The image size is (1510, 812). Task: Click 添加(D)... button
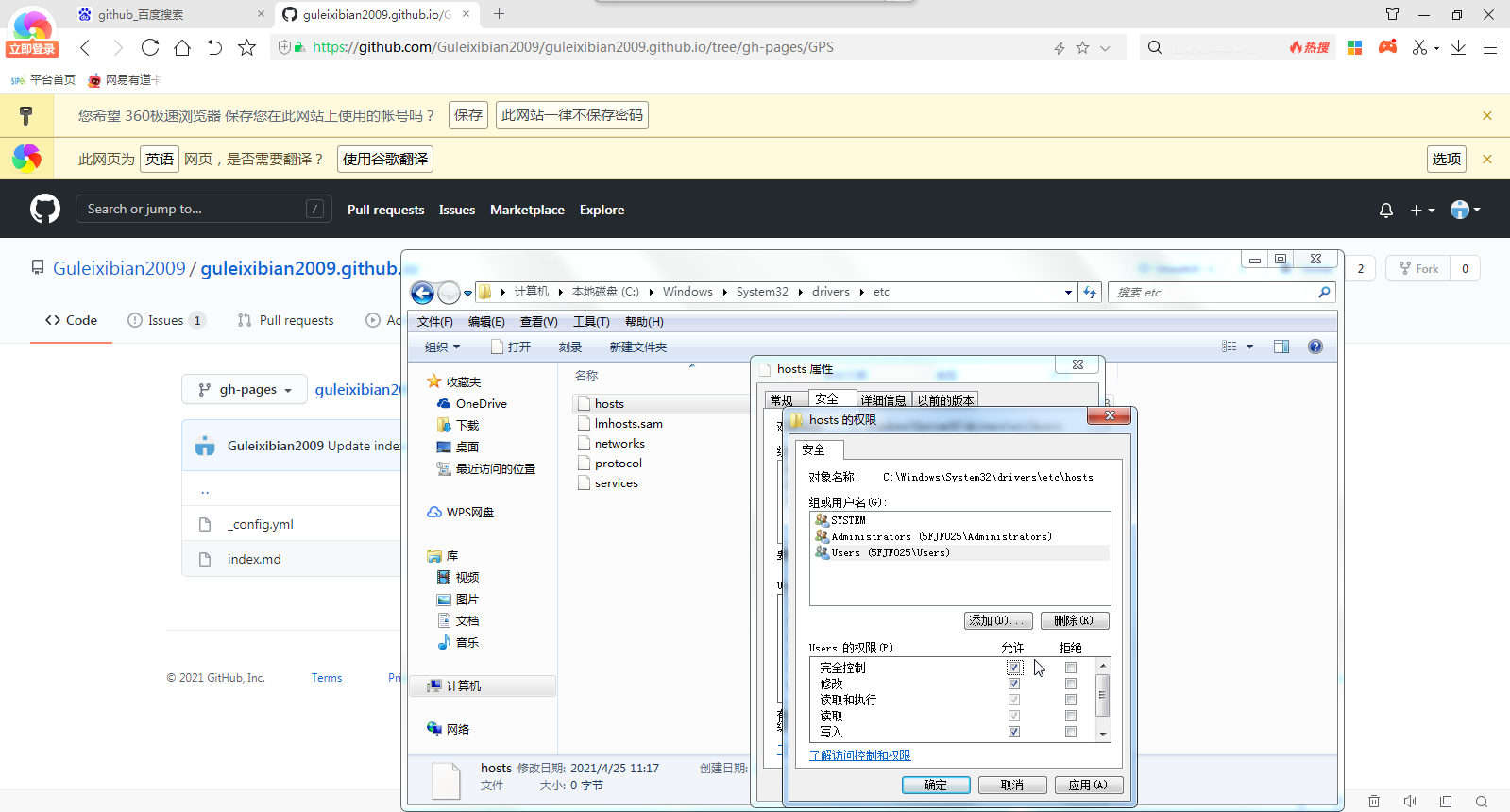point(998,620)
